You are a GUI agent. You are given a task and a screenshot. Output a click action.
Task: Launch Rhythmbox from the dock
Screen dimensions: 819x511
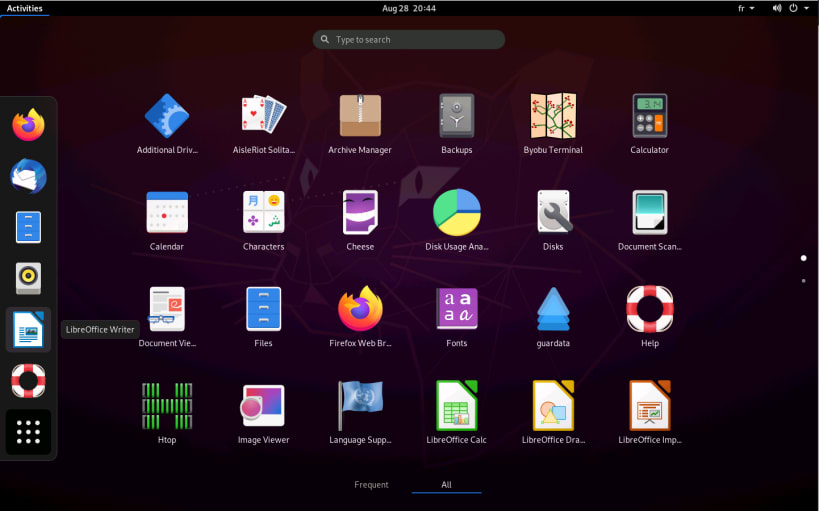(x=28, y=278)
